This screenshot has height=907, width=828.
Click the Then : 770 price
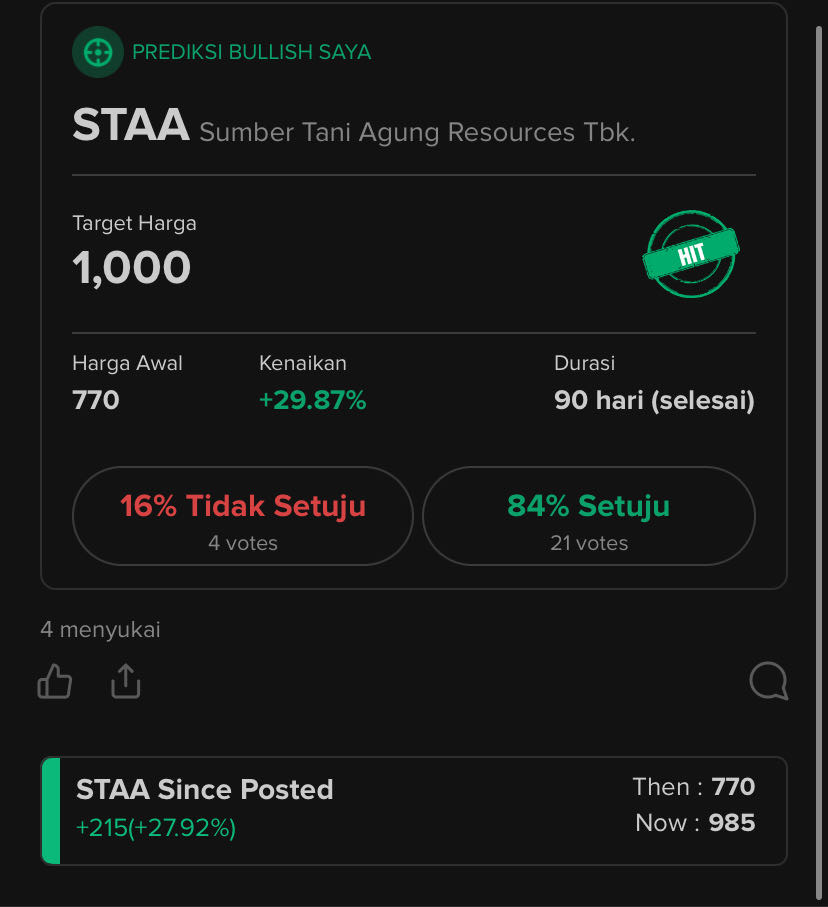tap(694, 787)
